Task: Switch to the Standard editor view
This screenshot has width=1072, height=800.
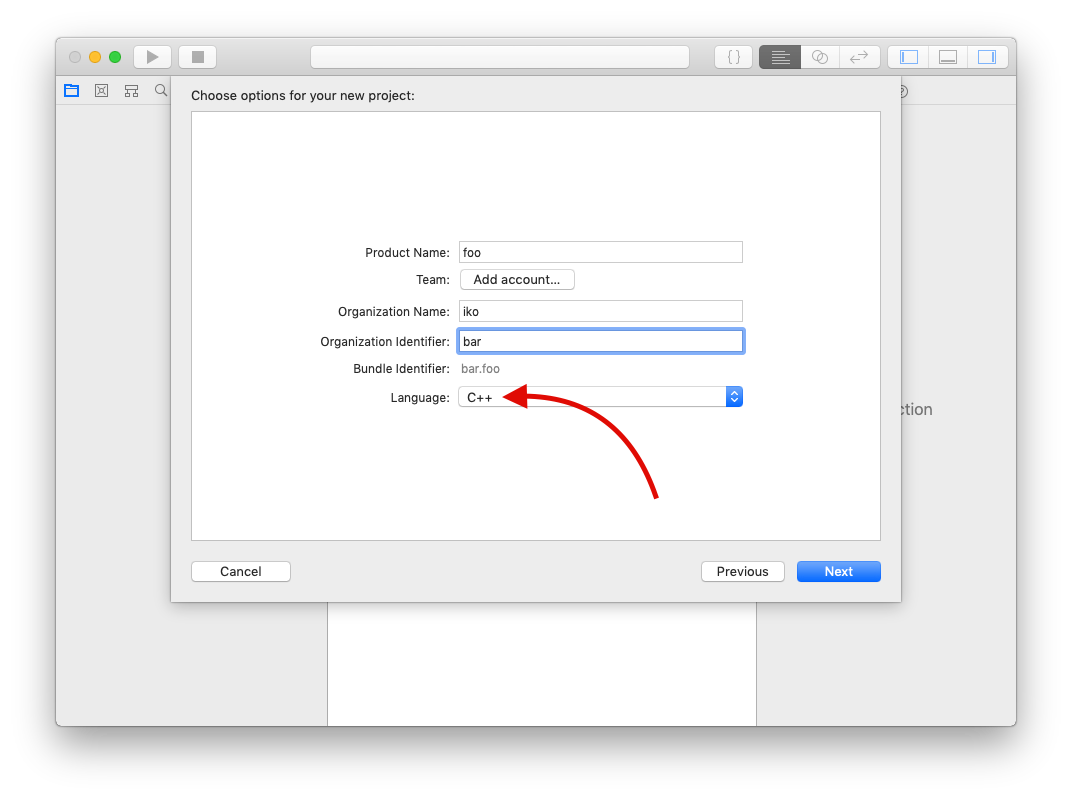Action: point(780,57)
